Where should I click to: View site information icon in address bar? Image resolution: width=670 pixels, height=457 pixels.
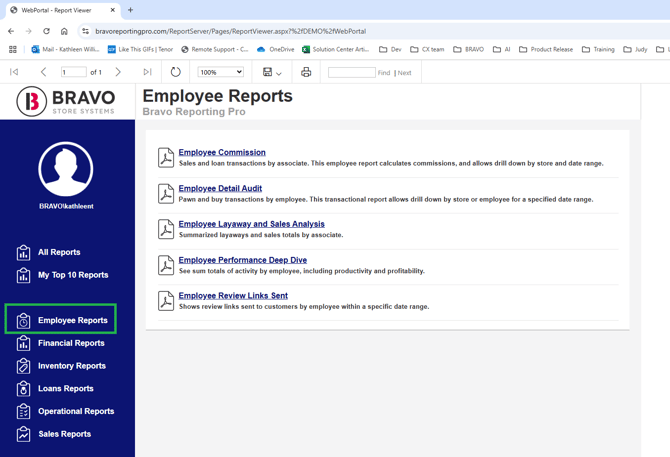(x=85, y=31)
